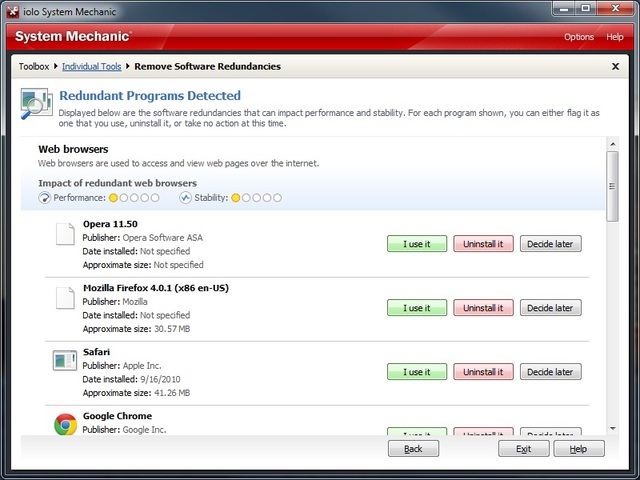Select the Safari title text
The width and height of the screenshot is (640, 480).
[96, 352]
